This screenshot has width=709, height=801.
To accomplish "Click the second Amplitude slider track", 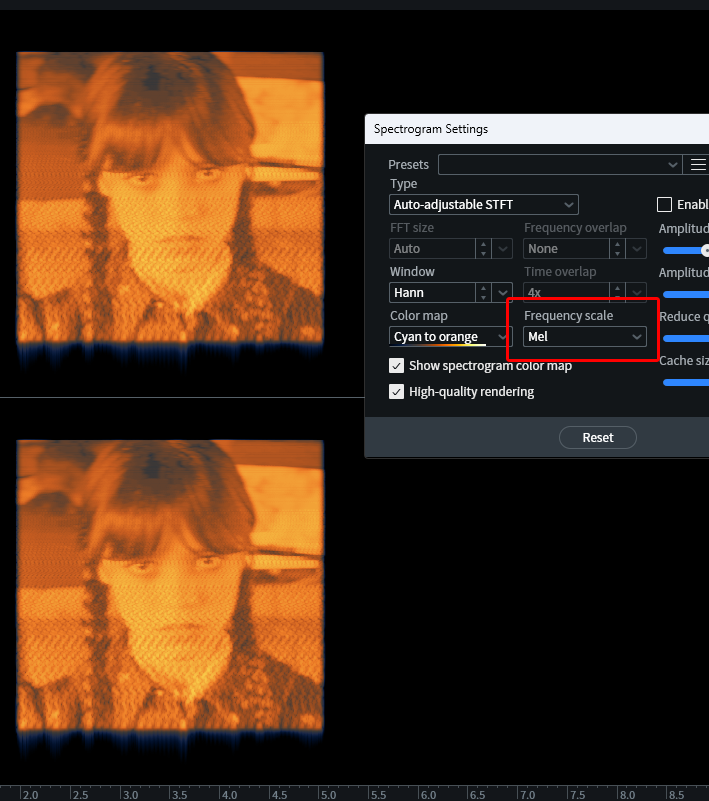I will 685,294.
